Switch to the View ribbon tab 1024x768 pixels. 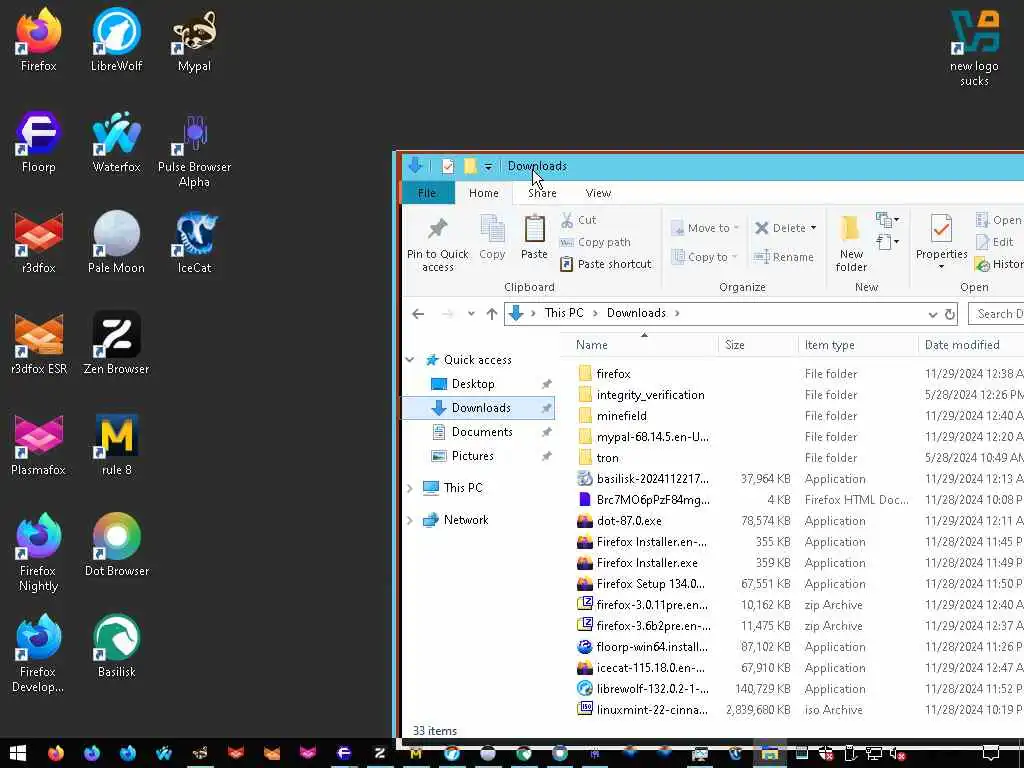[x=598, y=193]
